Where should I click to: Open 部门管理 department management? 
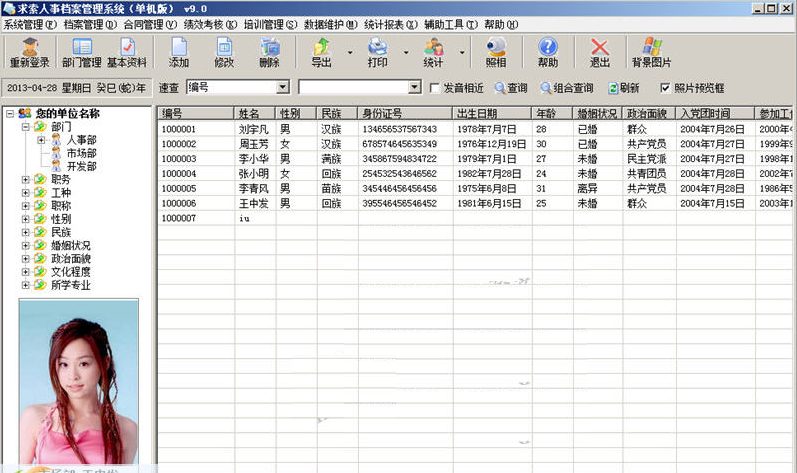(81, 52)
